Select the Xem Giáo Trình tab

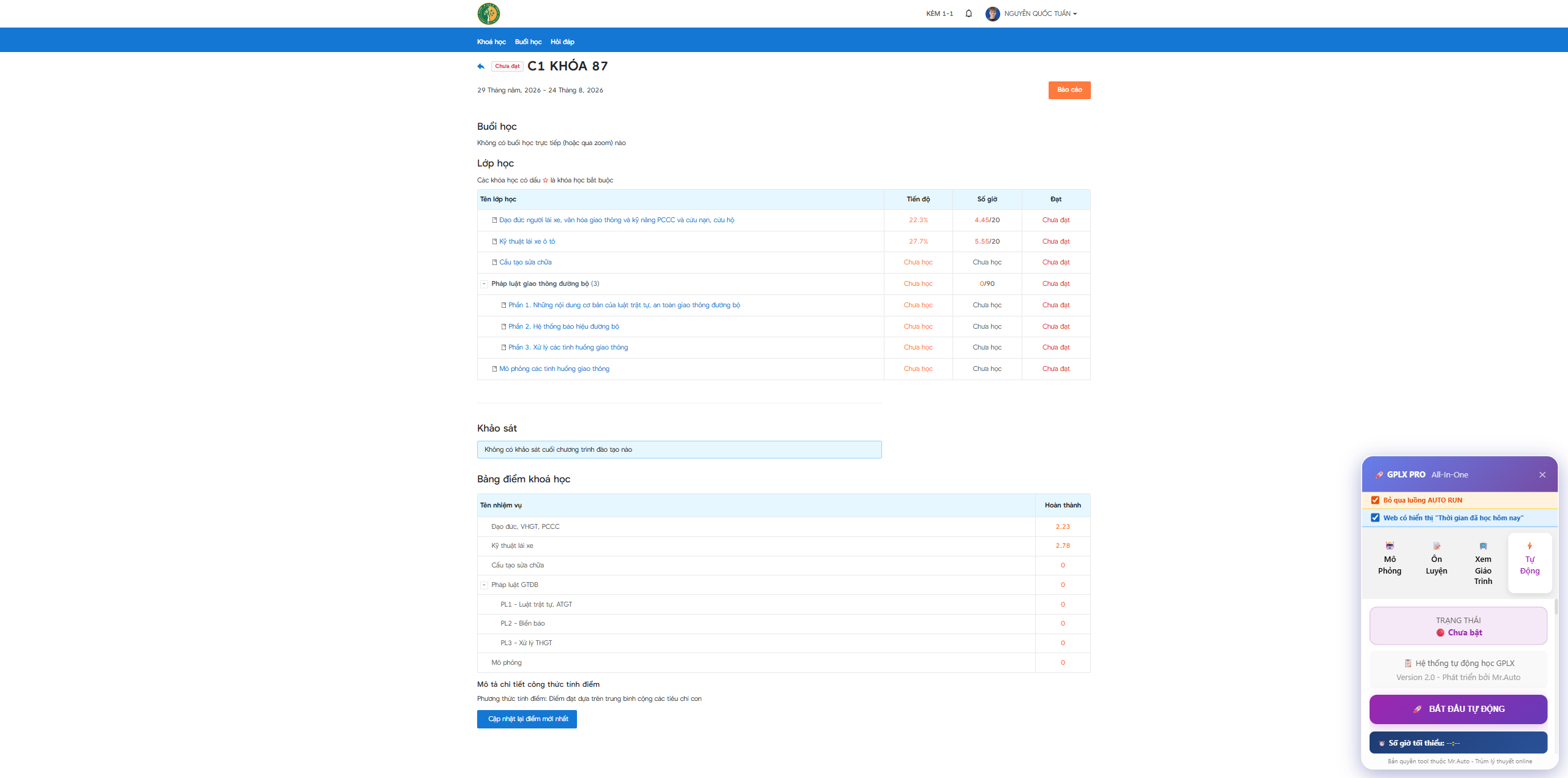(x=1482, y=563)
